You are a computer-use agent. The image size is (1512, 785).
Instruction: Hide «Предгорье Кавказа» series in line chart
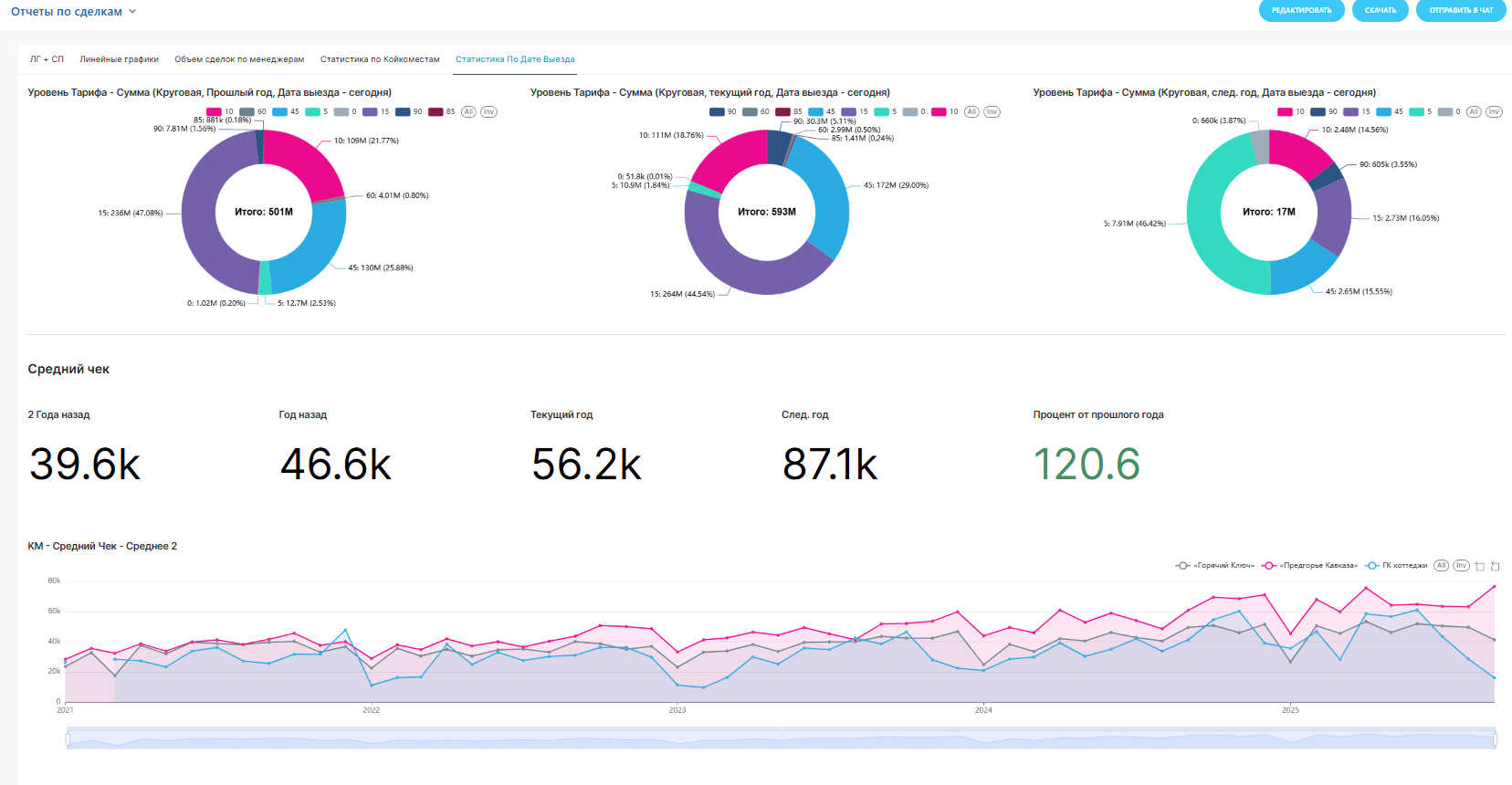(x=1309, y=566)
